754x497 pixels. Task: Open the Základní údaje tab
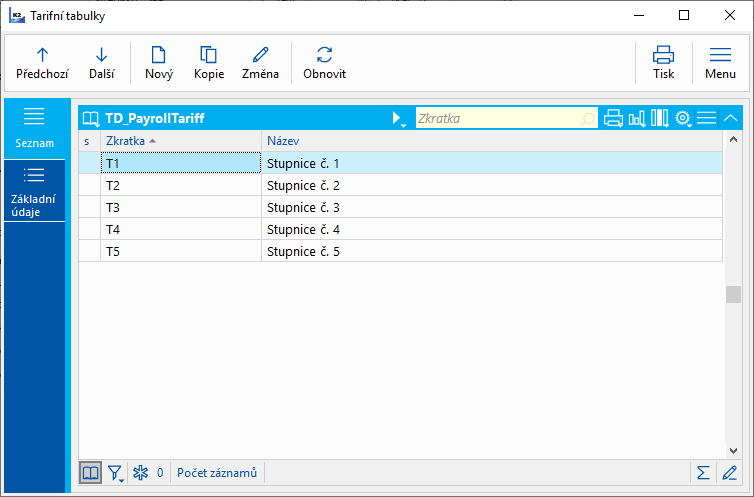click(34, 191)
